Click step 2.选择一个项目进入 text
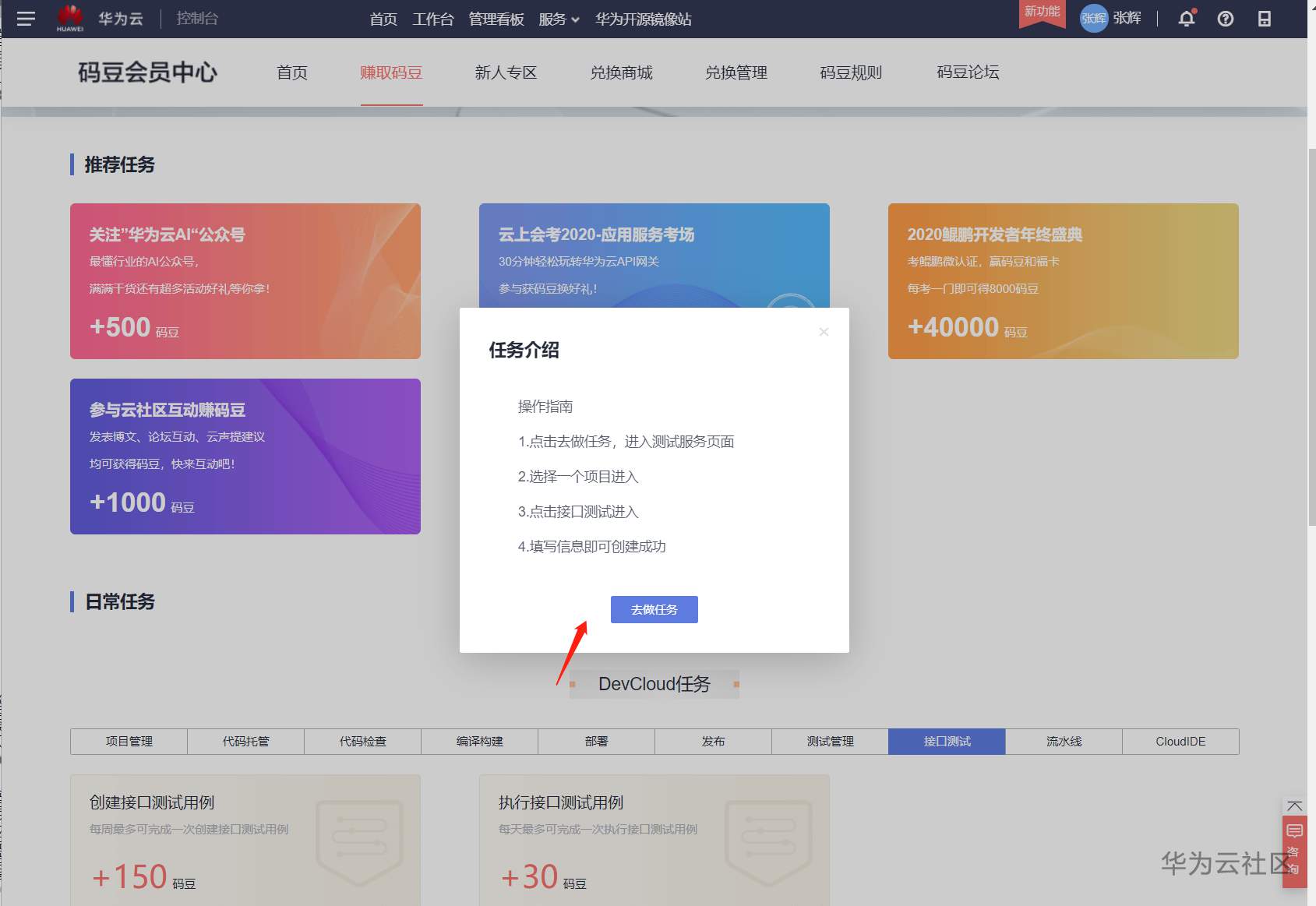1316x906 pixels. pyautogui.click(x=578, y=477)
